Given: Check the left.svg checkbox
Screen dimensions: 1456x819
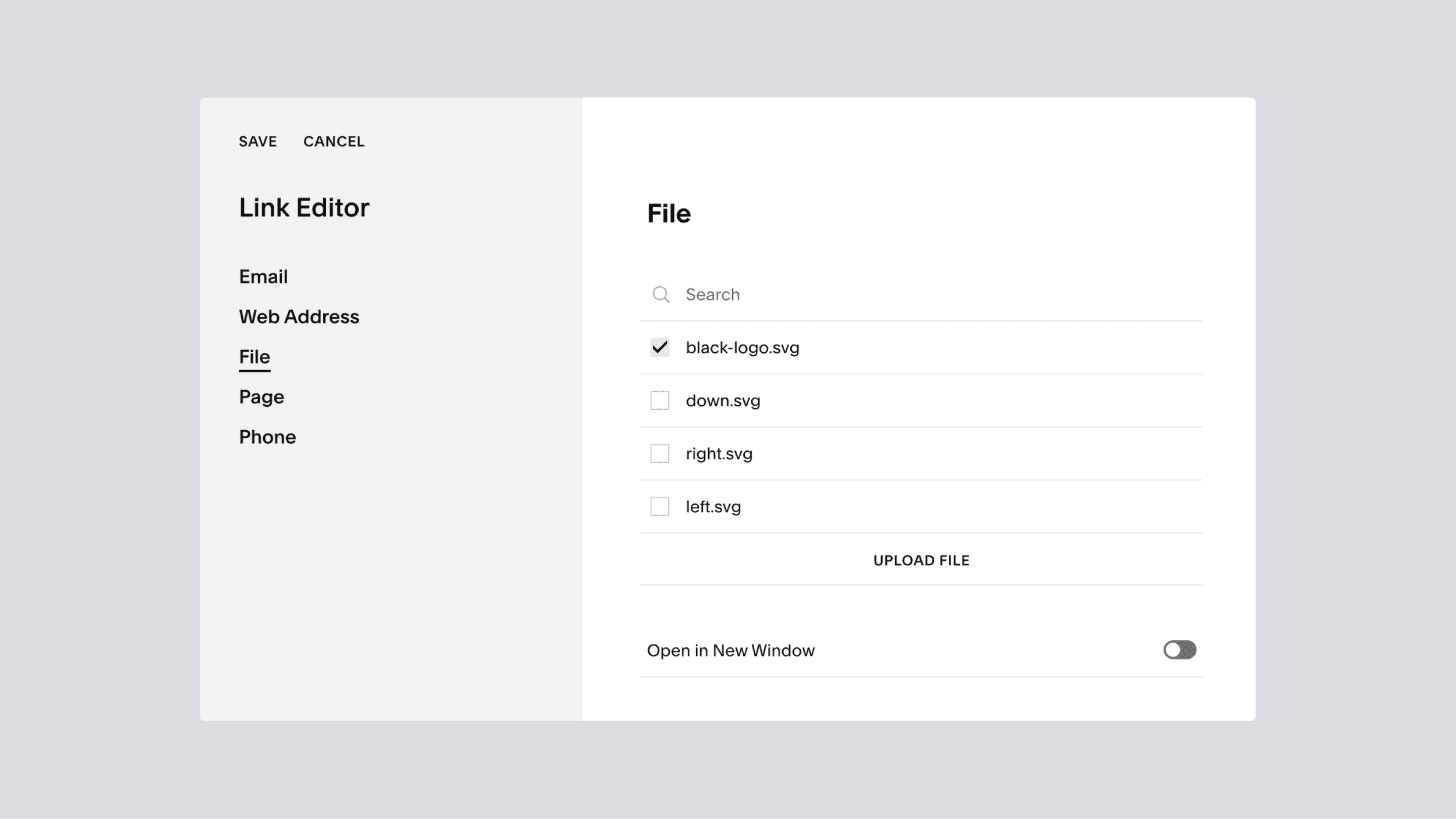Looking at the screenshot, I should [659, 506].
